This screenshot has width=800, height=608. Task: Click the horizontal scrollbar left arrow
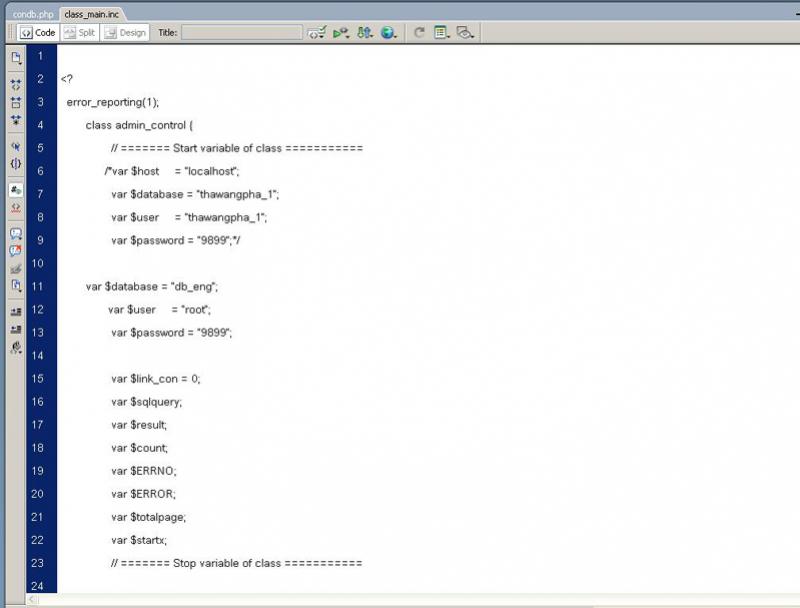(x=32, y=599)
